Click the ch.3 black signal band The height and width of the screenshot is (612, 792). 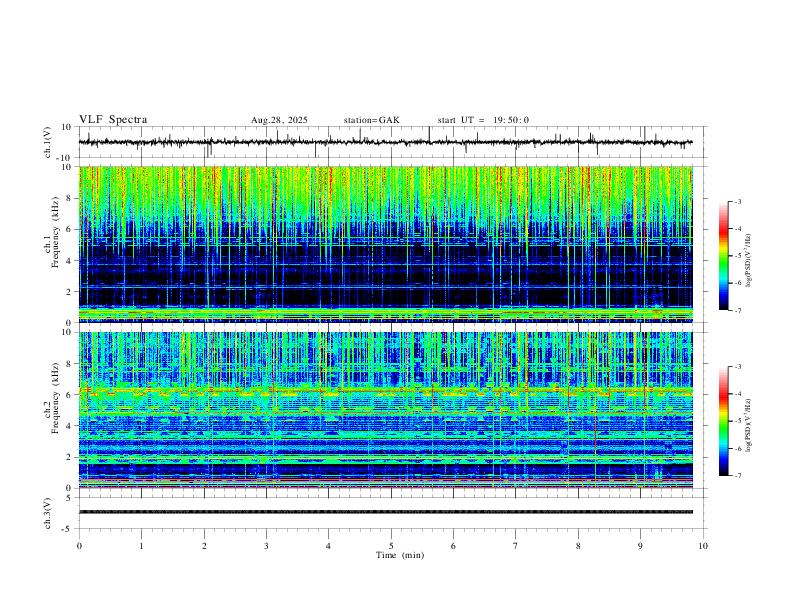(385, 512)
